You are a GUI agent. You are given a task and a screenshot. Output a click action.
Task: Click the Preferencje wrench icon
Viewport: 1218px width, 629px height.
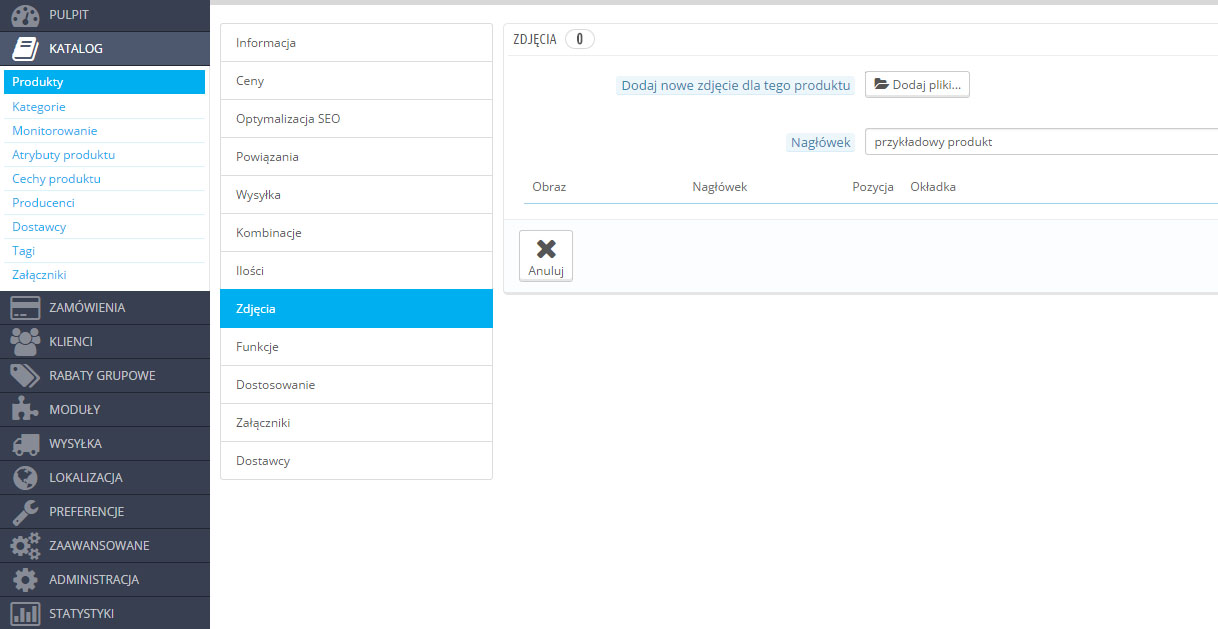25,512
